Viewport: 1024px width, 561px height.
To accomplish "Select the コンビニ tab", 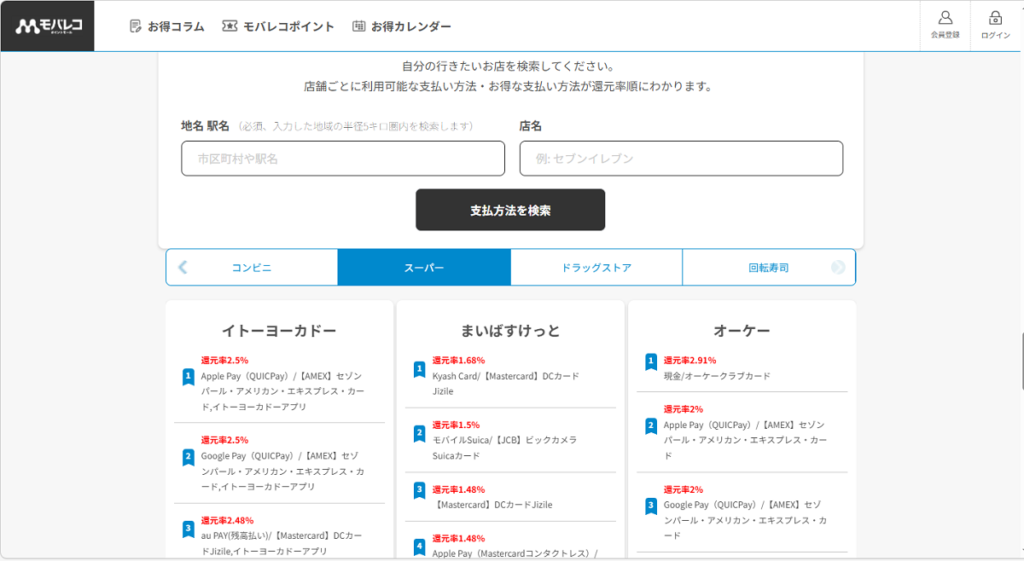I will click(x=251, y=267).
